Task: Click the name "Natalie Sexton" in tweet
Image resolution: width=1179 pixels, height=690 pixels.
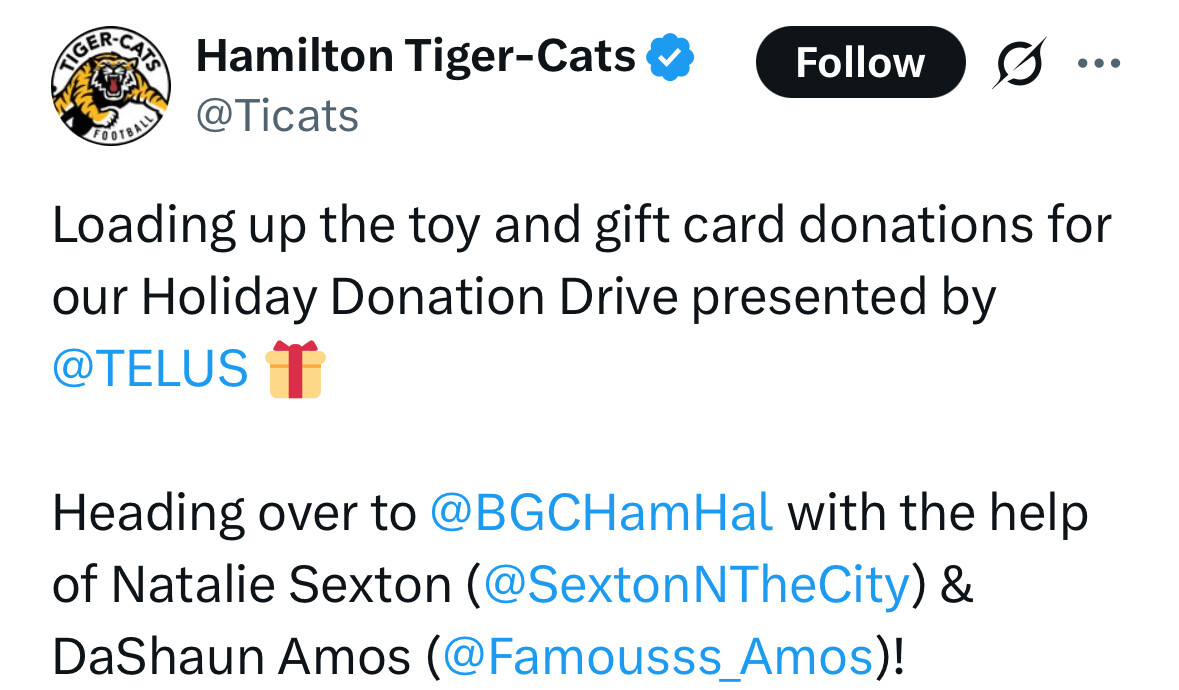Action: click(x=281, y=585)
